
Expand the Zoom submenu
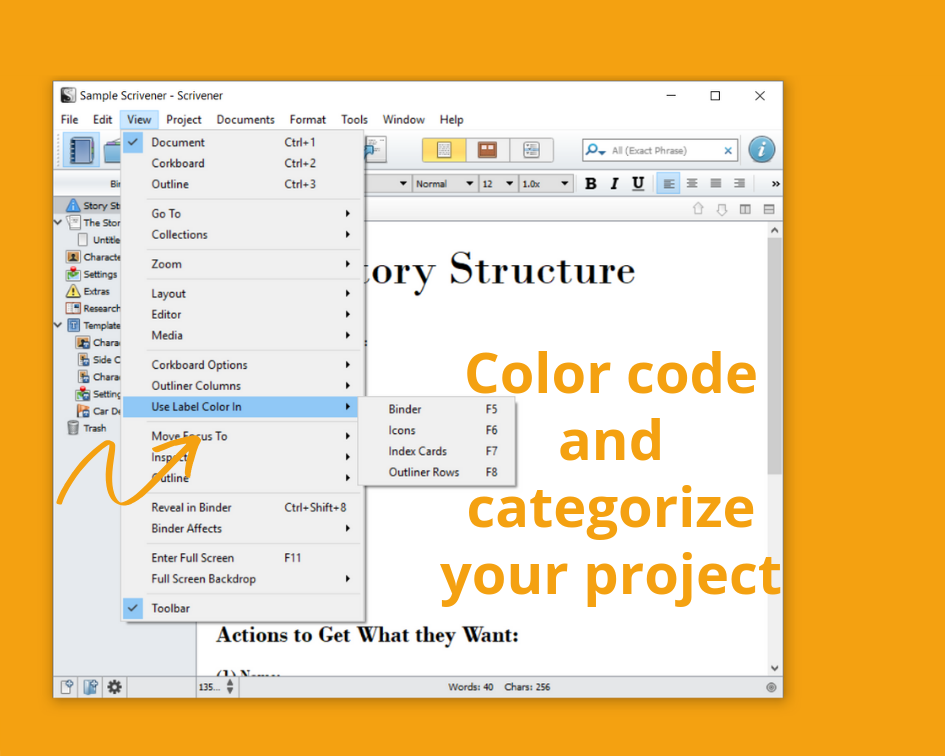click(242, 264)
